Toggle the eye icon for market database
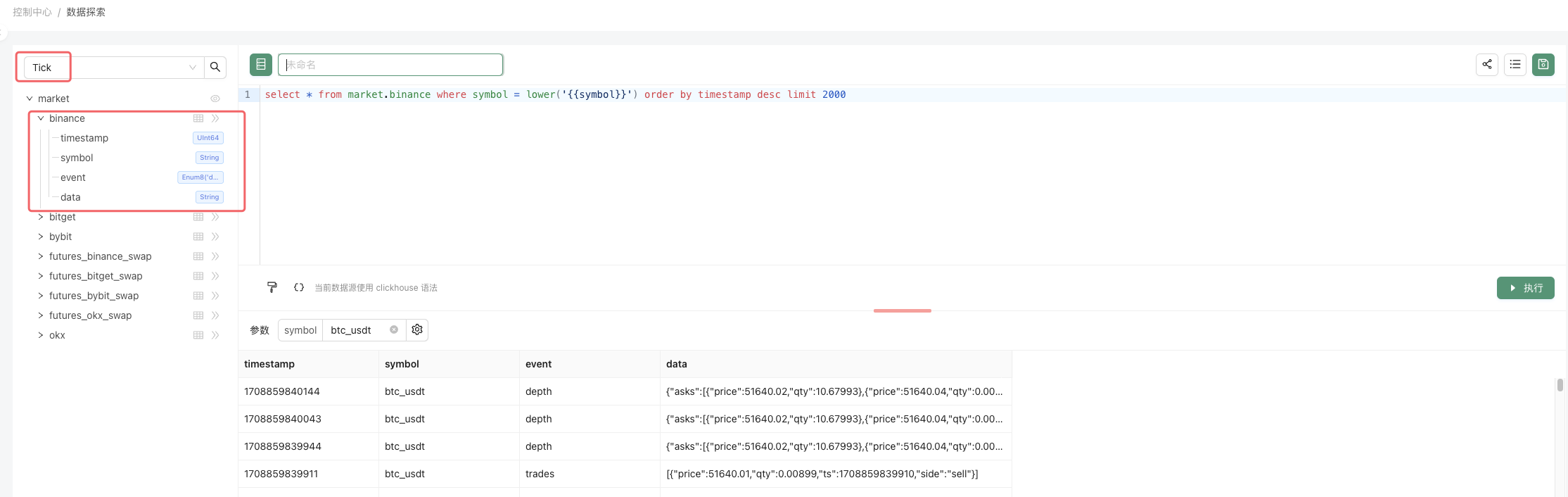The image size is (1568, 497). pyautogui.click(x=215, y=99)
